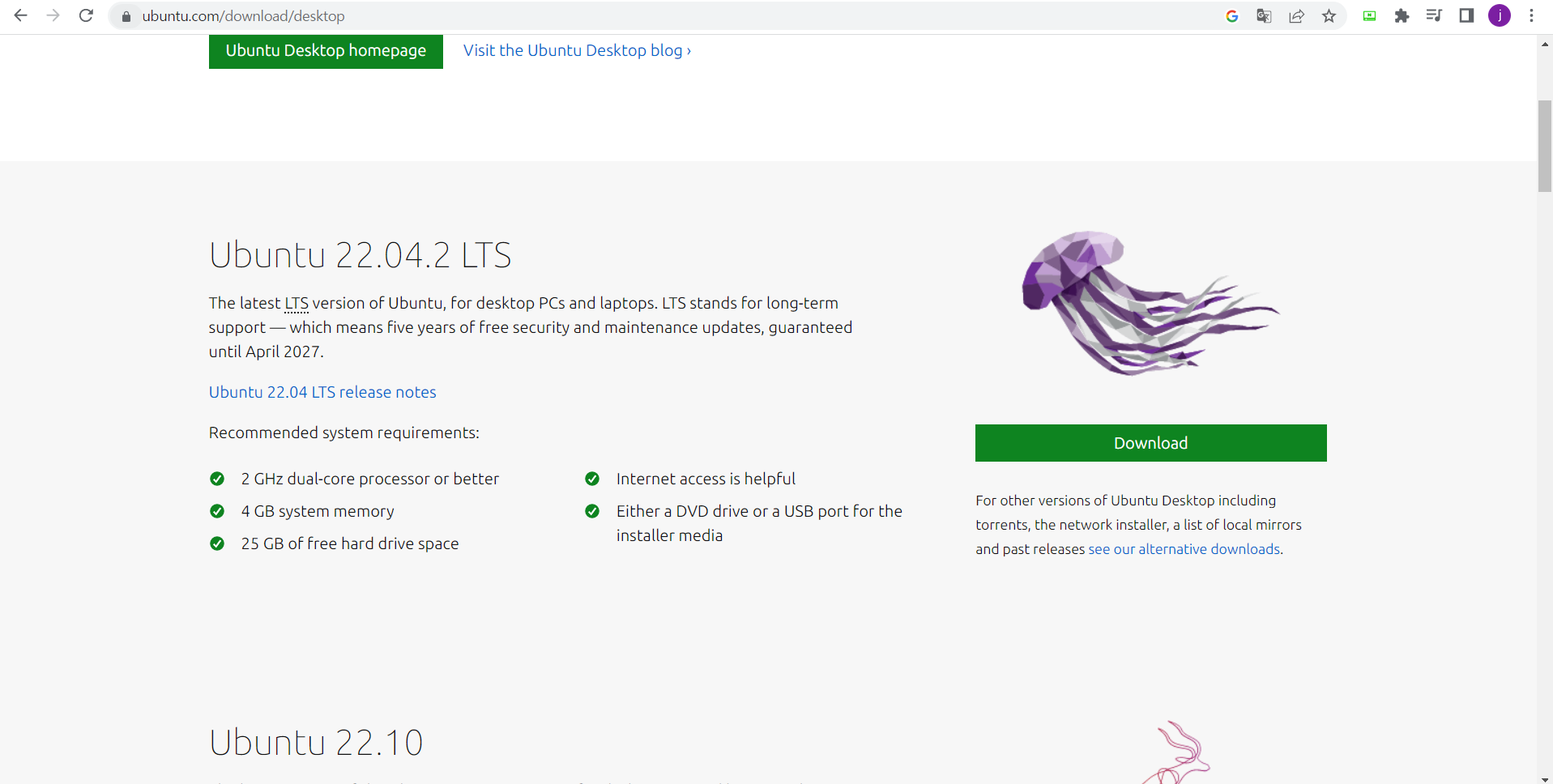Viewport: 1553px width, 784px height.
Task: Click the page scrollbar up arrow
Action: point(1545,44)
